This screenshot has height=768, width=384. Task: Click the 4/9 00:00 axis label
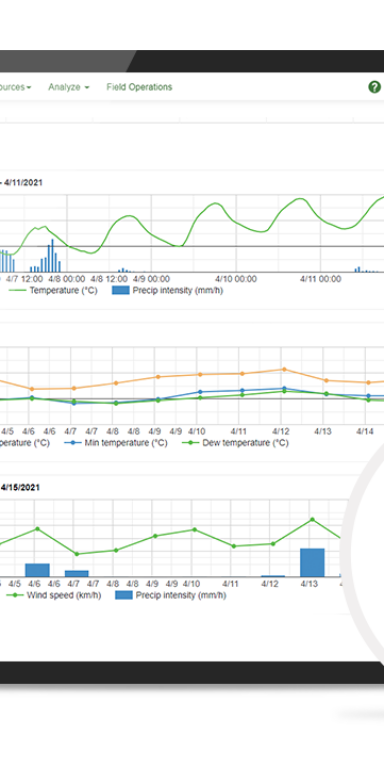coord(152,279)
